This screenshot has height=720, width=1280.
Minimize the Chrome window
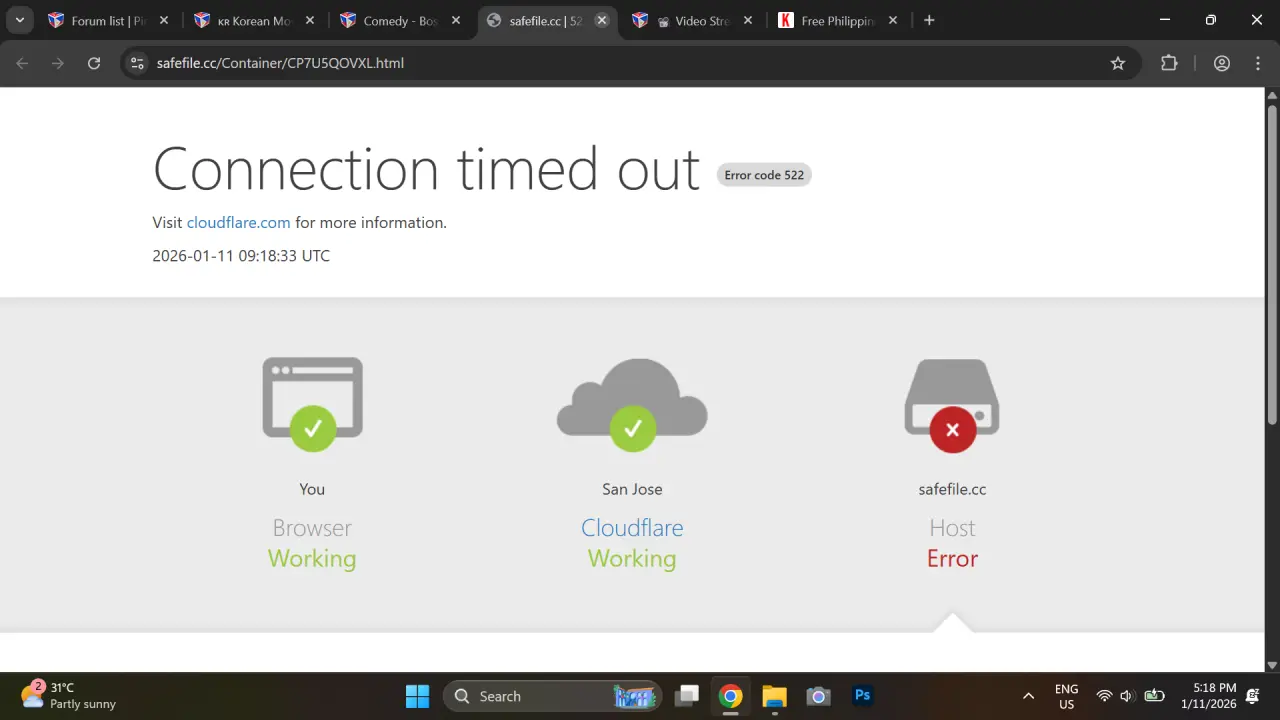pos(1165,20)
